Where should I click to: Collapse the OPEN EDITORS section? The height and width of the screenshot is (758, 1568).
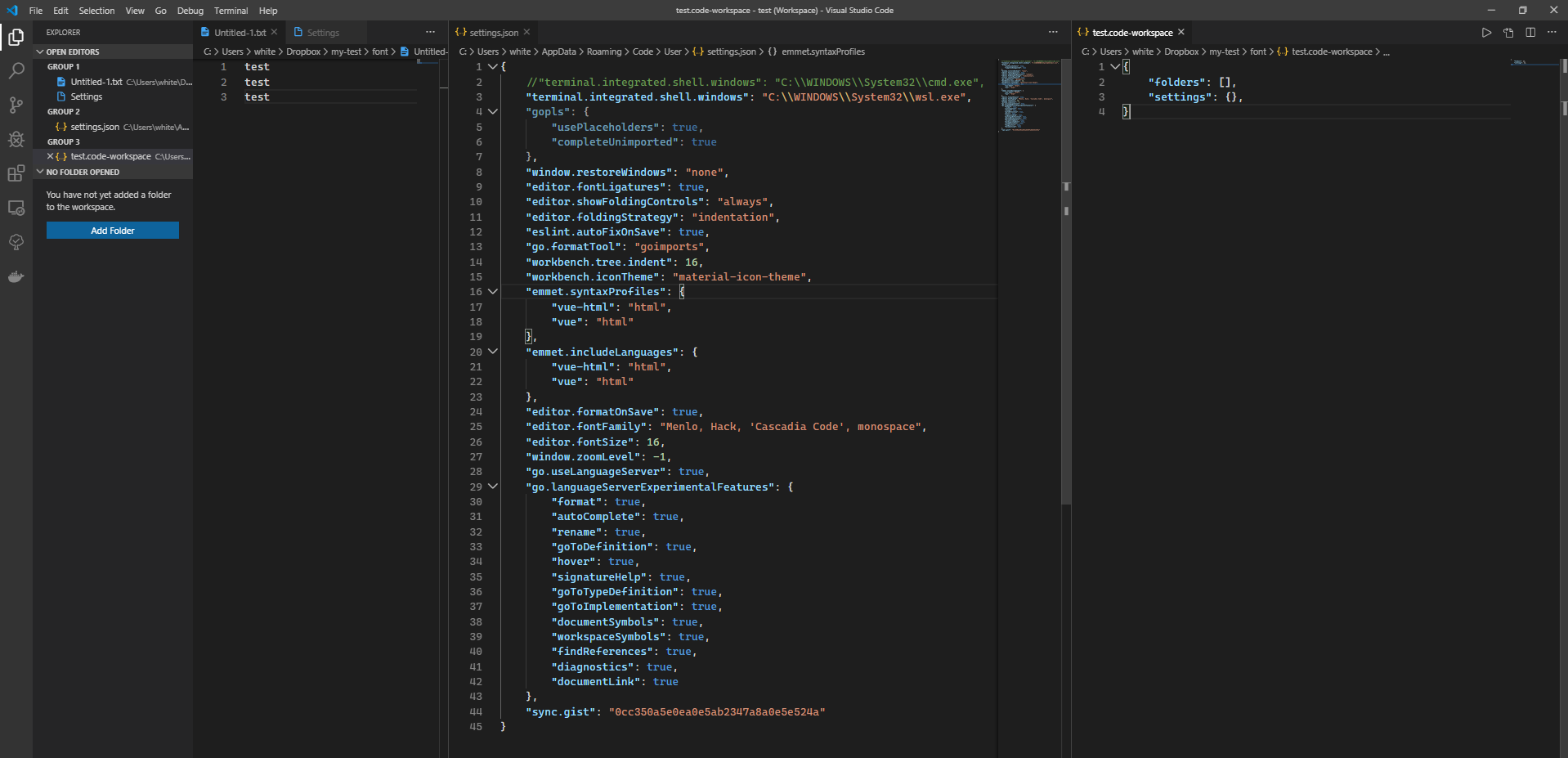(x=39, y=51)
